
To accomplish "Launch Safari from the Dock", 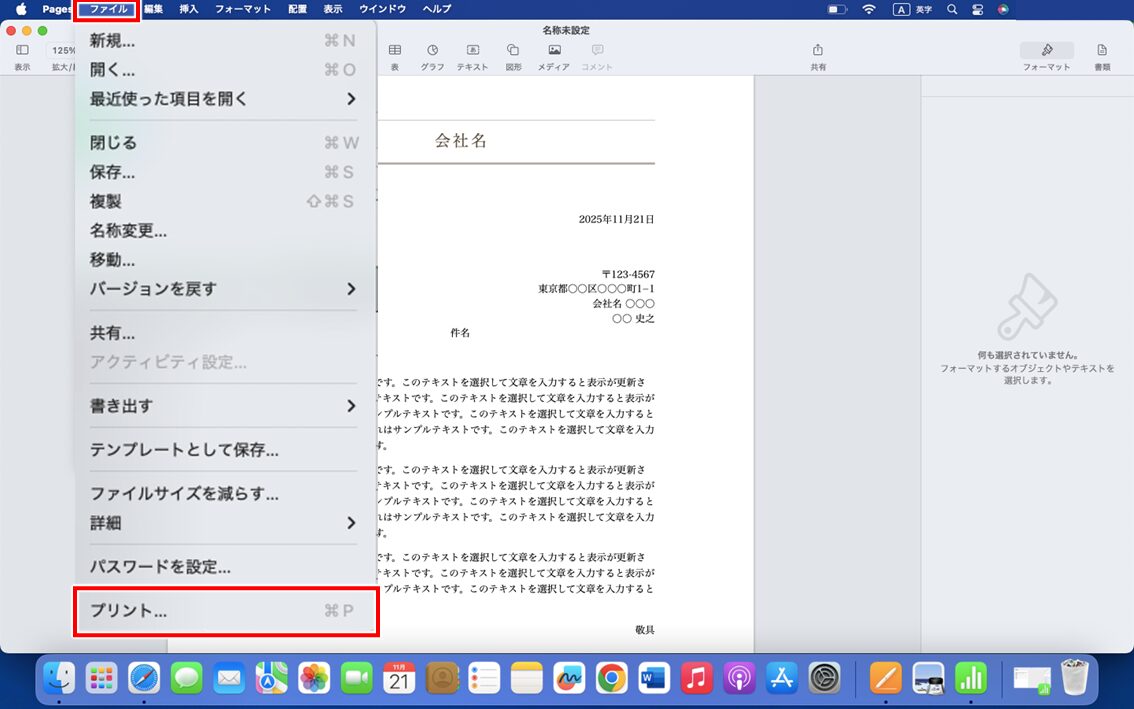I will [147, 677].
